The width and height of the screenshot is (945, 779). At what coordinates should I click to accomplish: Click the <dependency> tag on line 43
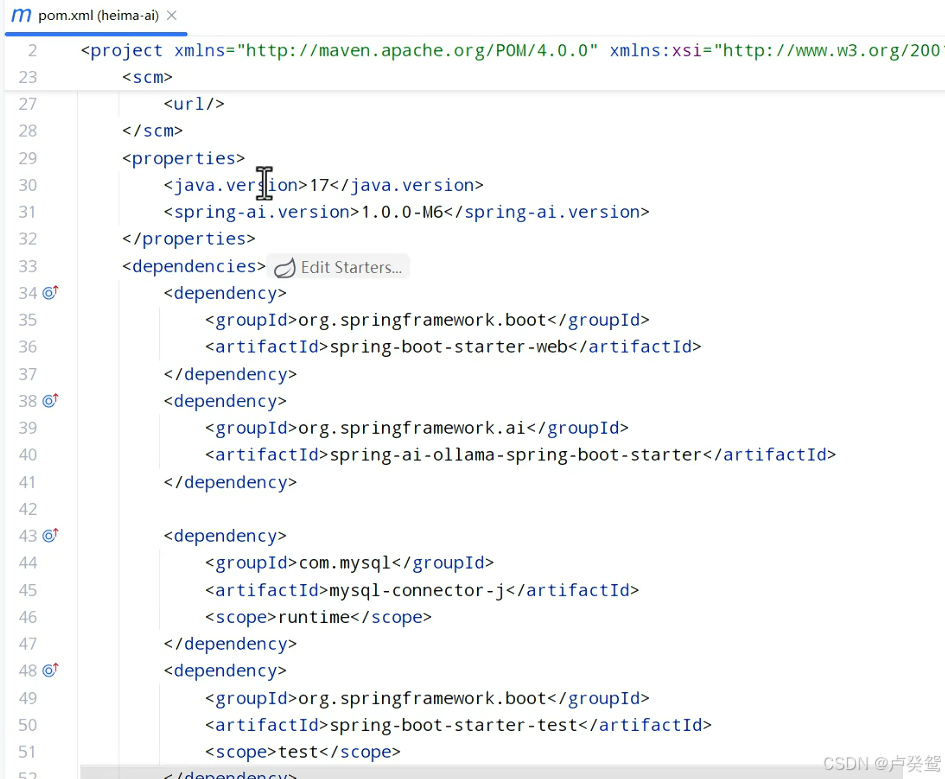(225, 536)
